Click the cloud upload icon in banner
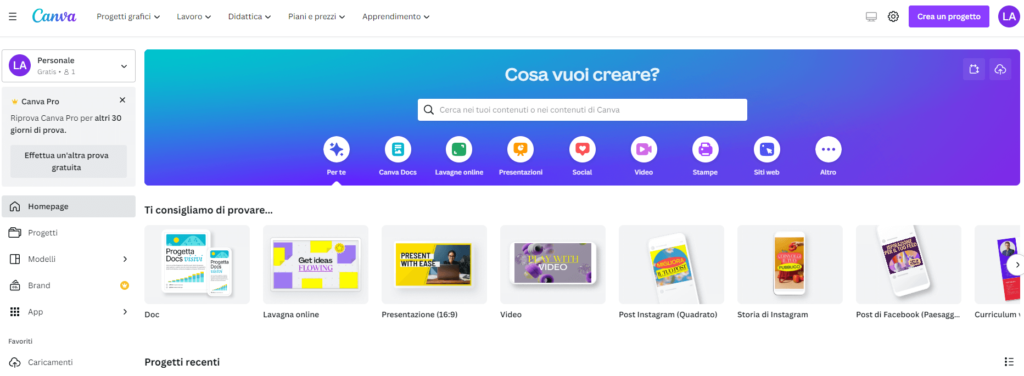 [x=1000, y=69]
